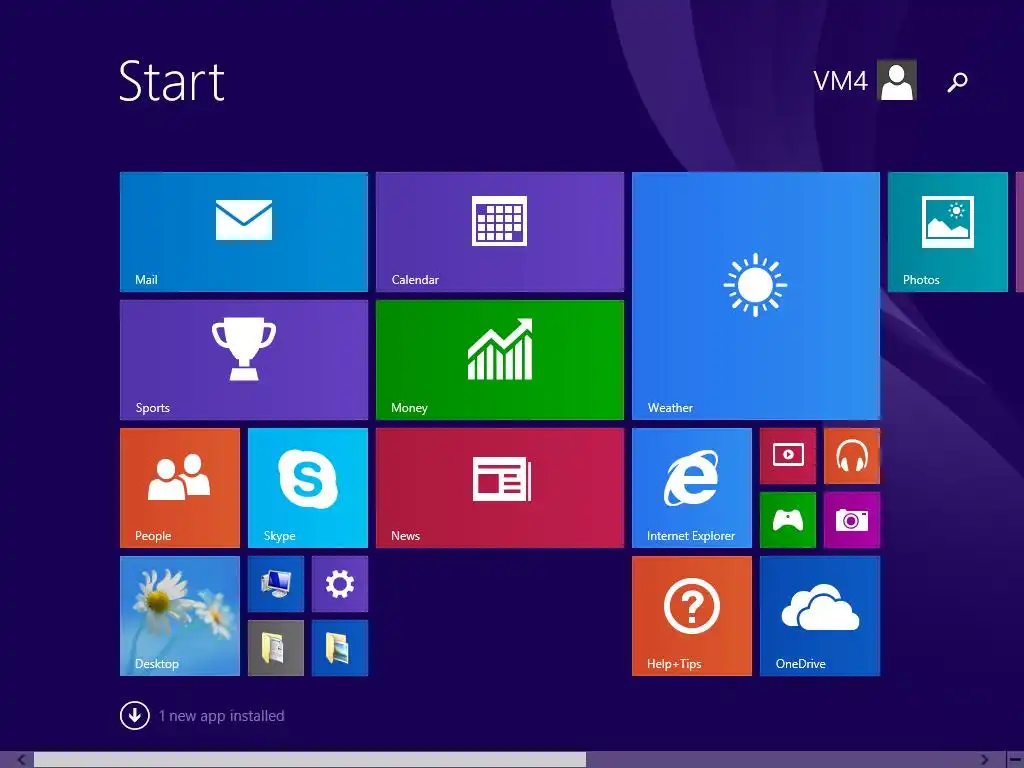Click the scrollbar right arrow

click(984, 760)
